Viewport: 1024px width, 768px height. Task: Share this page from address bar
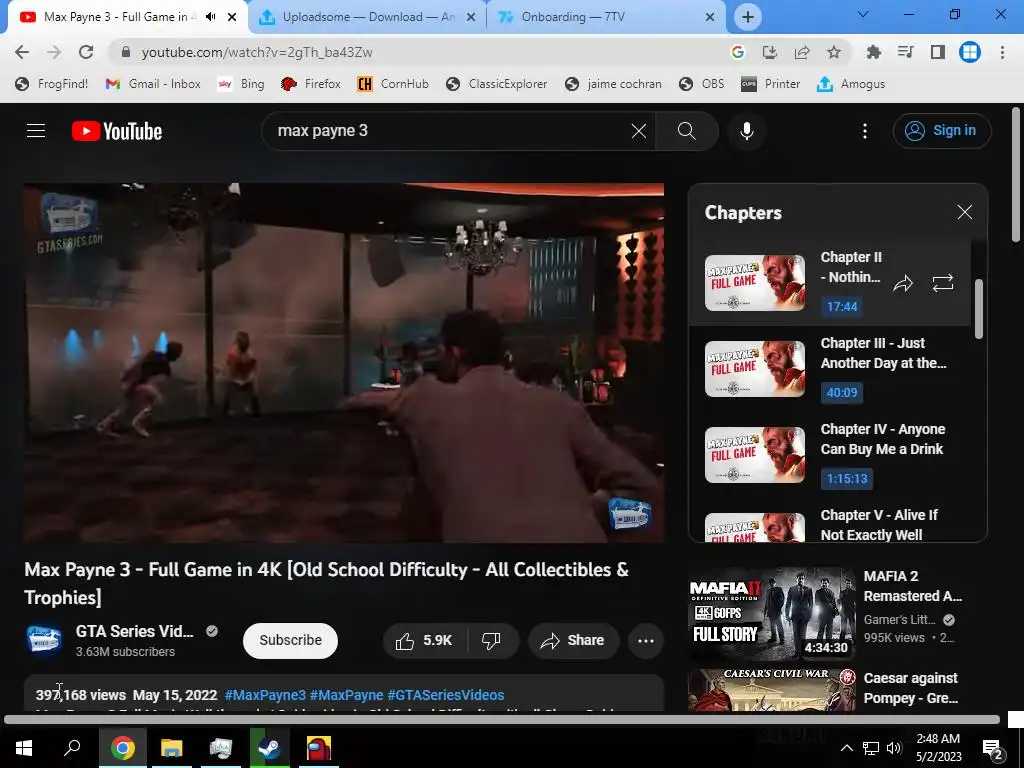[x=802, y=52]
